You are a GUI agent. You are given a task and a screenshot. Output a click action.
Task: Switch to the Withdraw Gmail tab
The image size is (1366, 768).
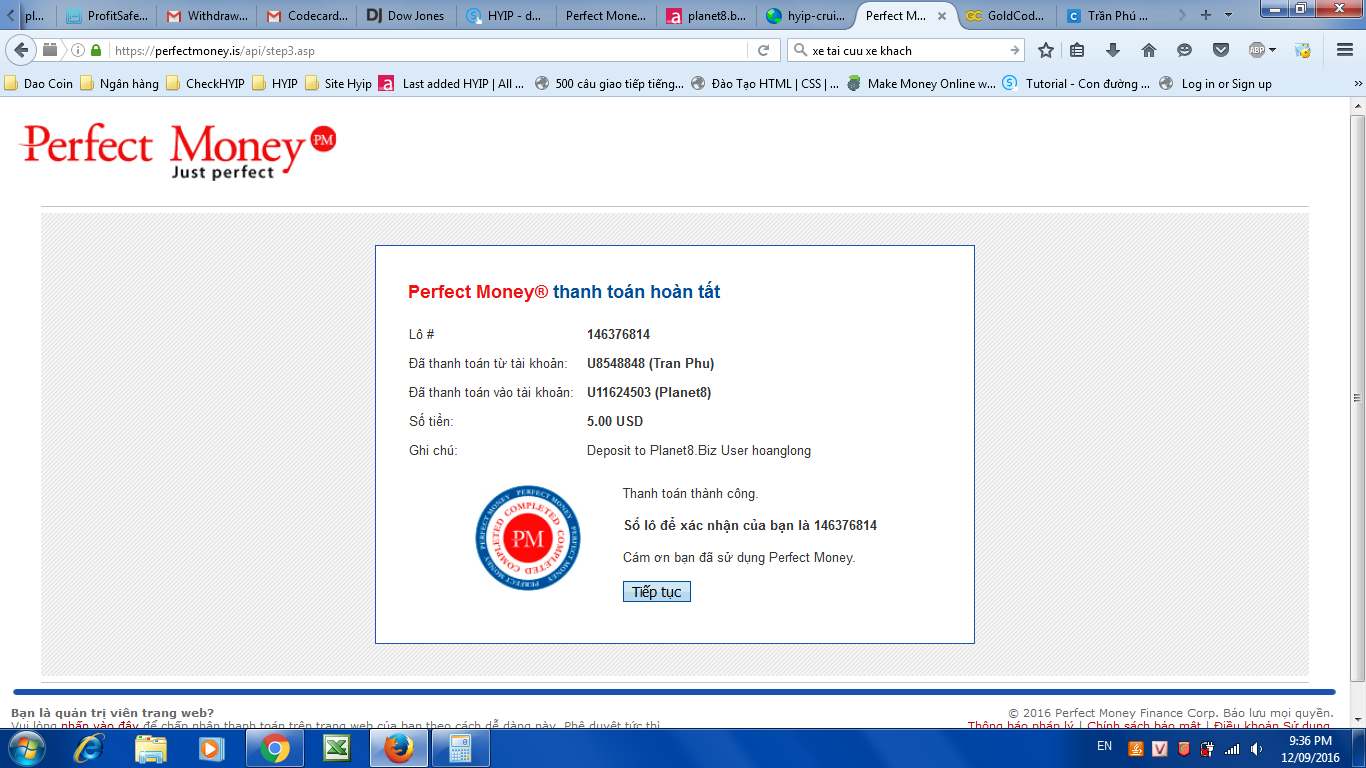pos(206,16)
